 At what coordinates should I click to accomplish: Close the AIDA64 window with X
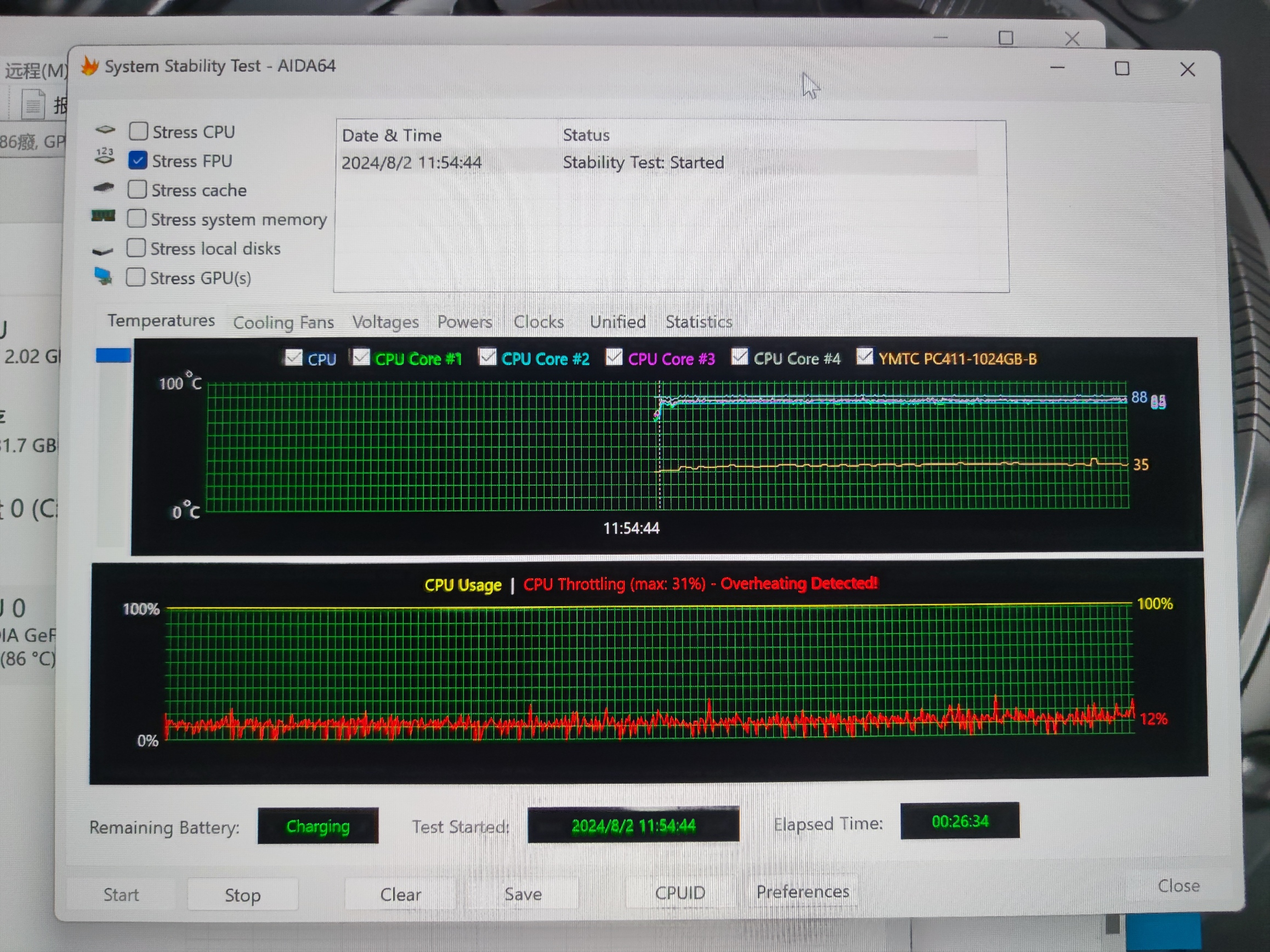1187,70
